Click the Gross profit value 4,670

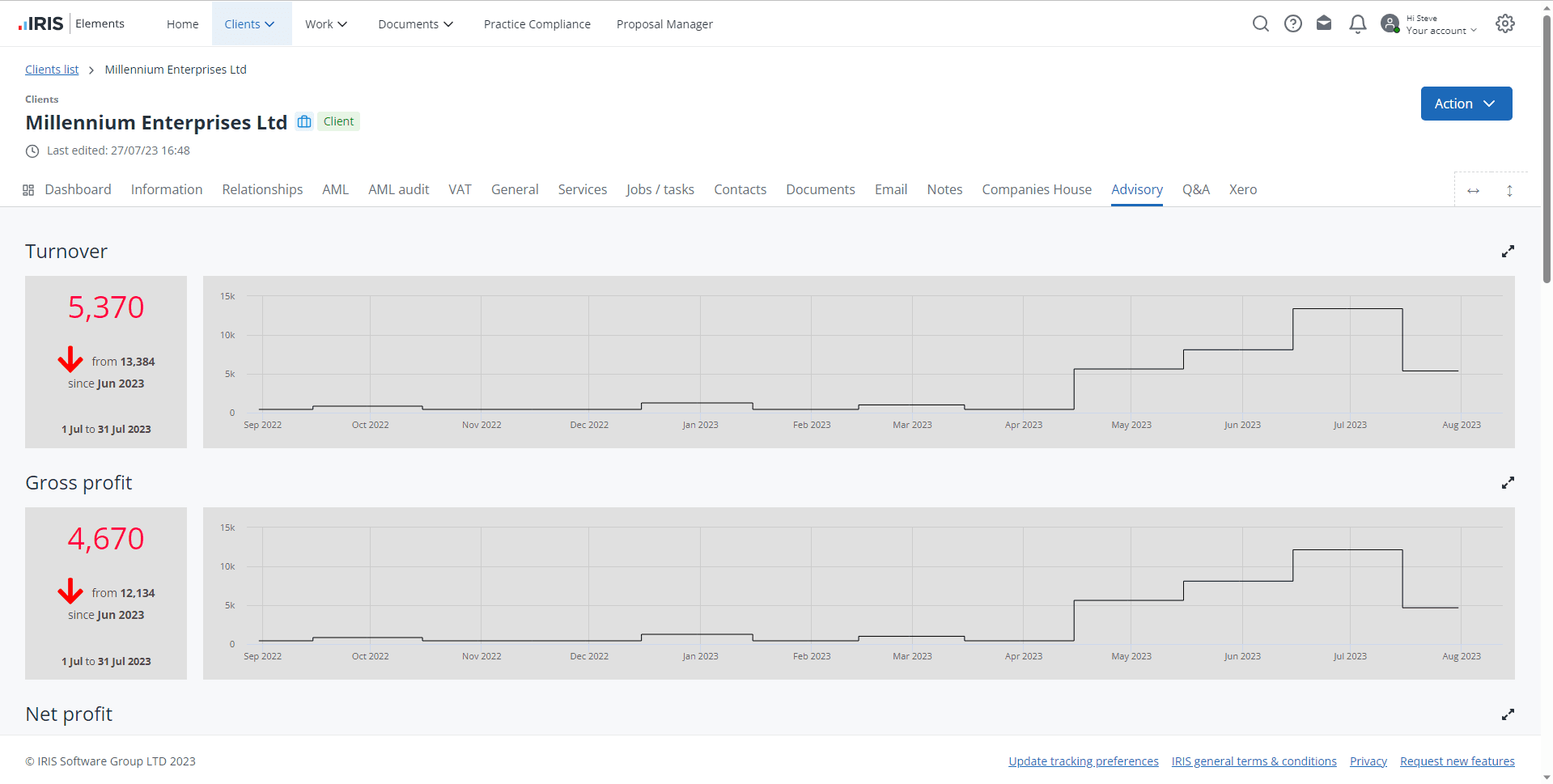pos(106,539)
